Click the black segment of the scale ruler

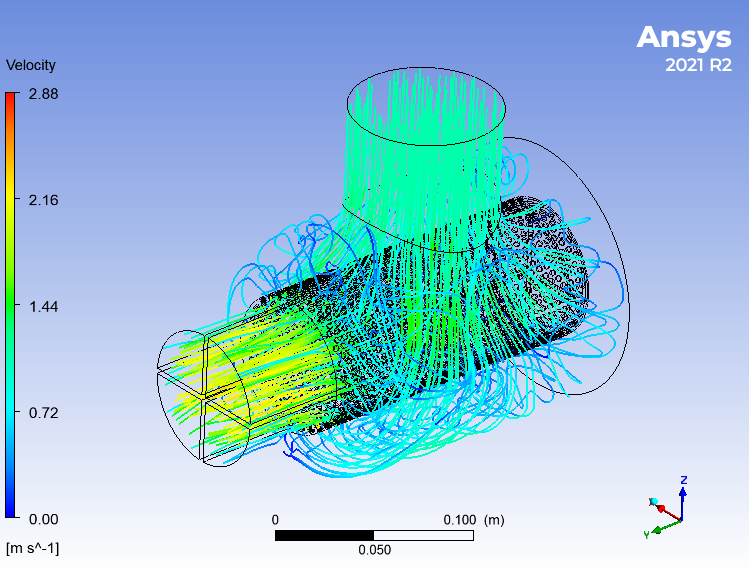click(x=324, y=536)
